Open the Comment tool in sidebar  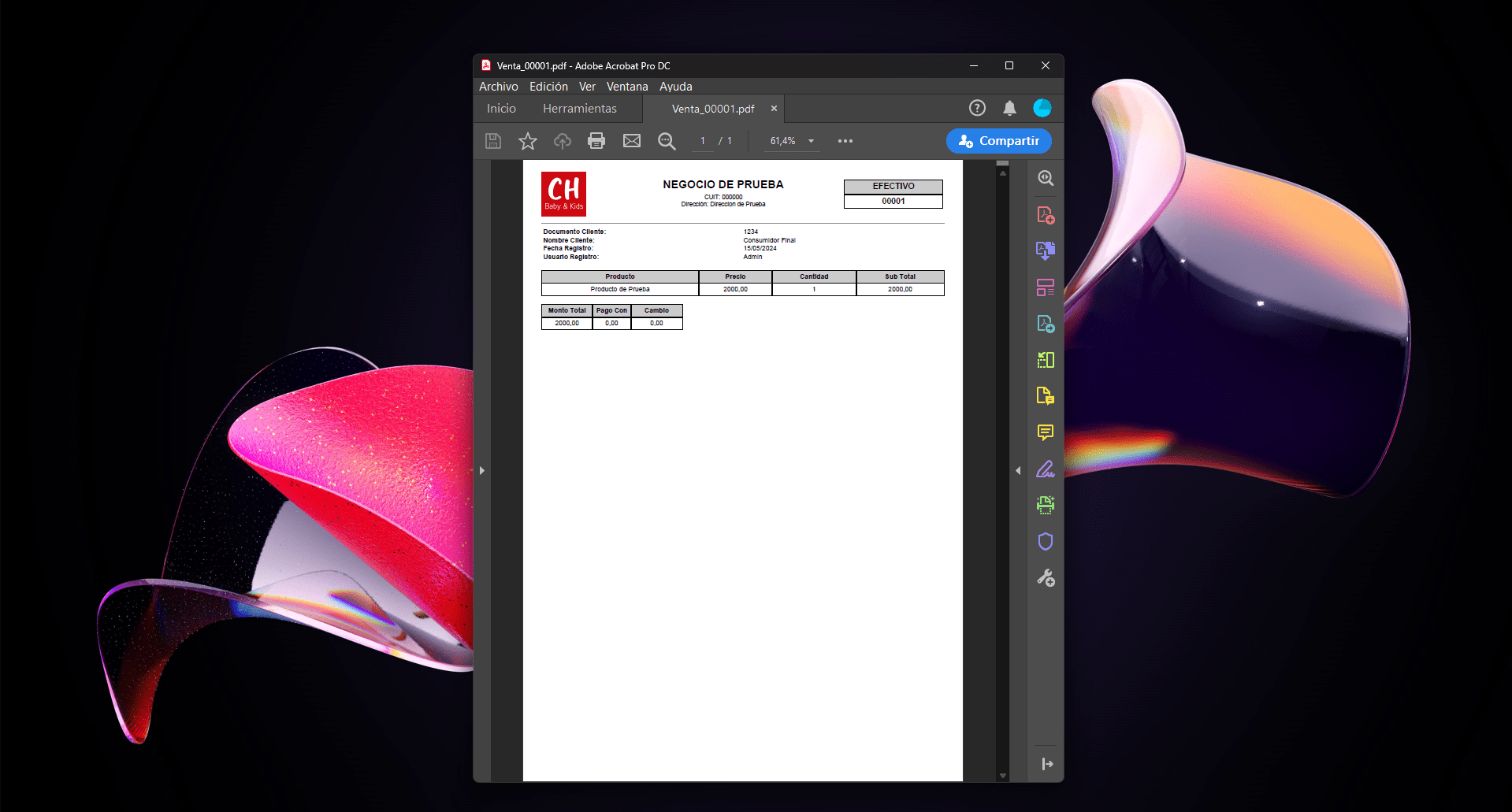click(x=1046, y=432)
